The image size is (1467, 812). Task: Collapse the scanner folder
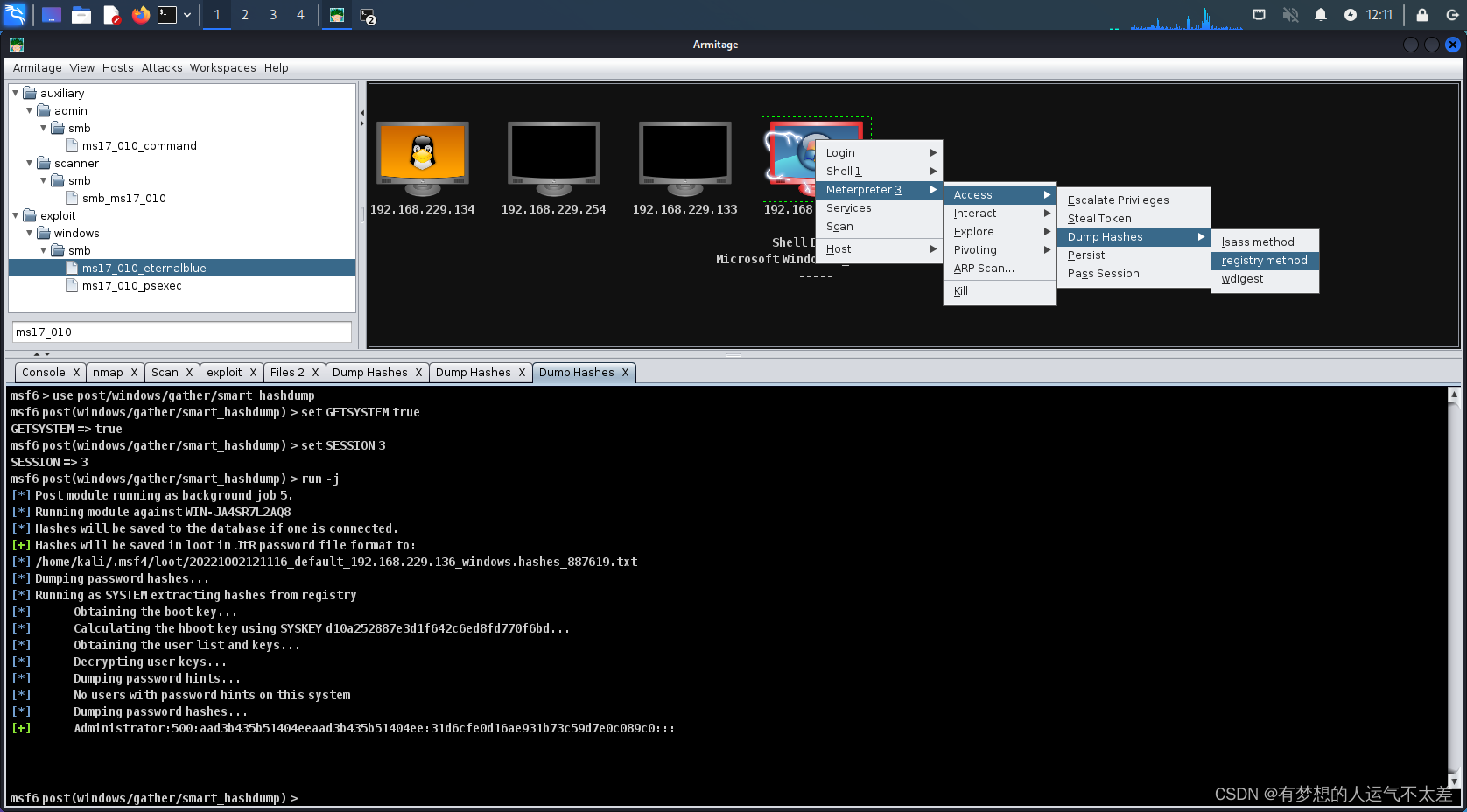[30, 163]
